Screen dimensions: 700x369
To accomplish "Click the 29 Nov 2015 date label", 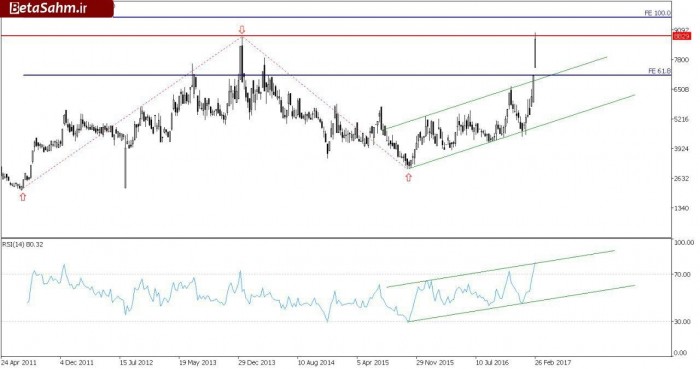I will [435, 363].
